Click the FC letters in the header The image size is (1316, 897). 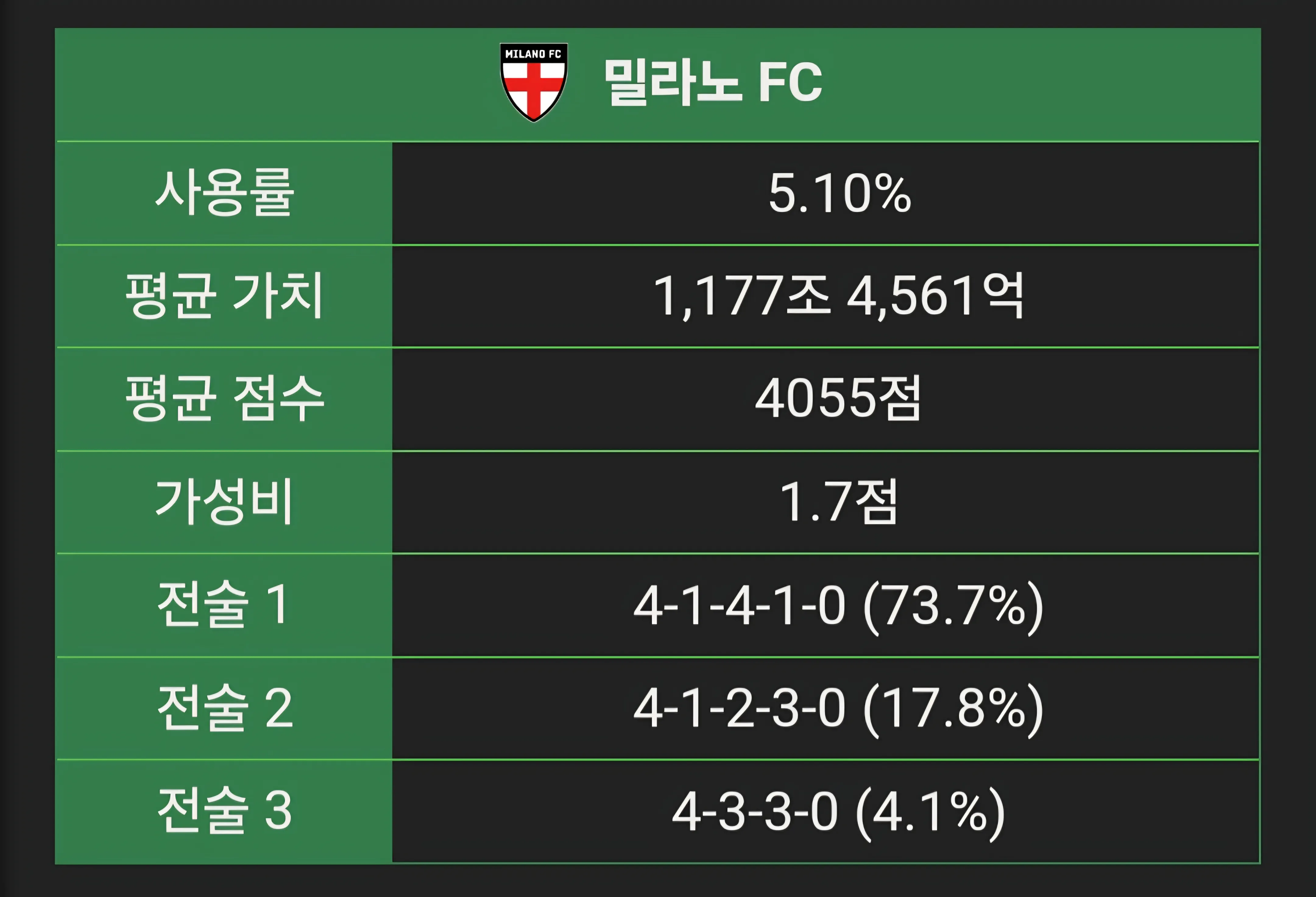tap(791, 83)
